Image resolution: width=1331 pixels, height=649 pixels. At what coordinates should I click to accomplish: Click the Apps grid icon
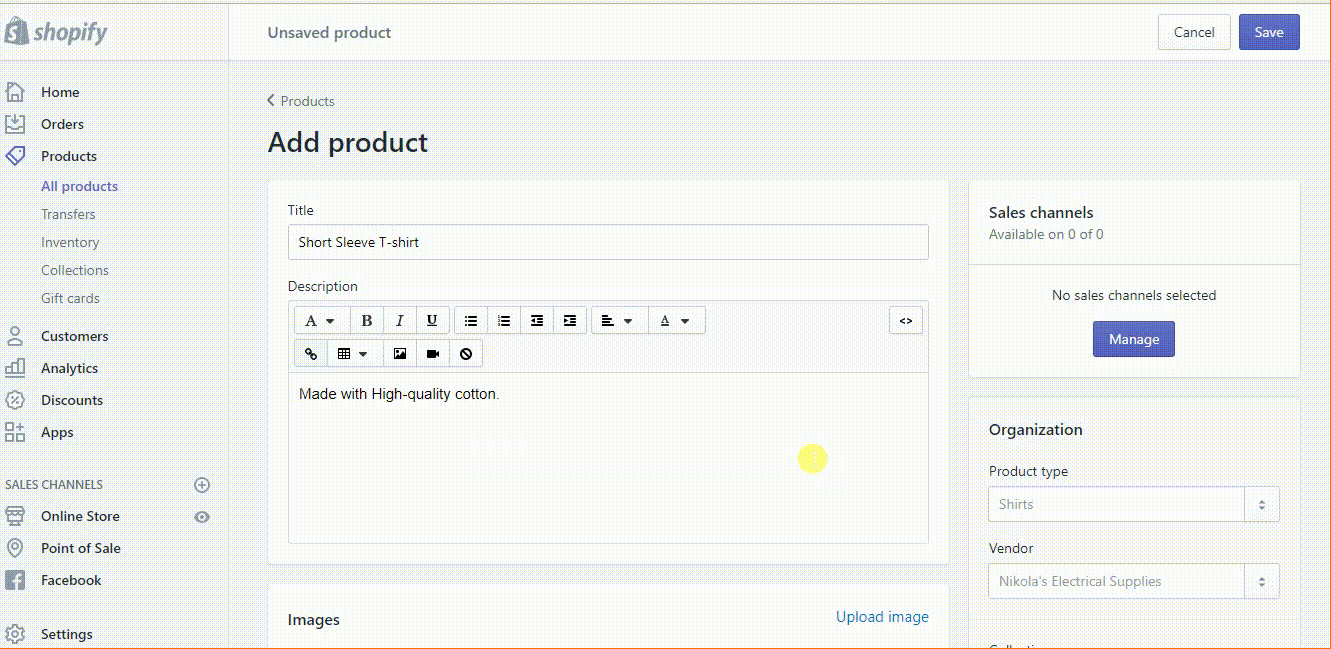(x=15, y=432)
